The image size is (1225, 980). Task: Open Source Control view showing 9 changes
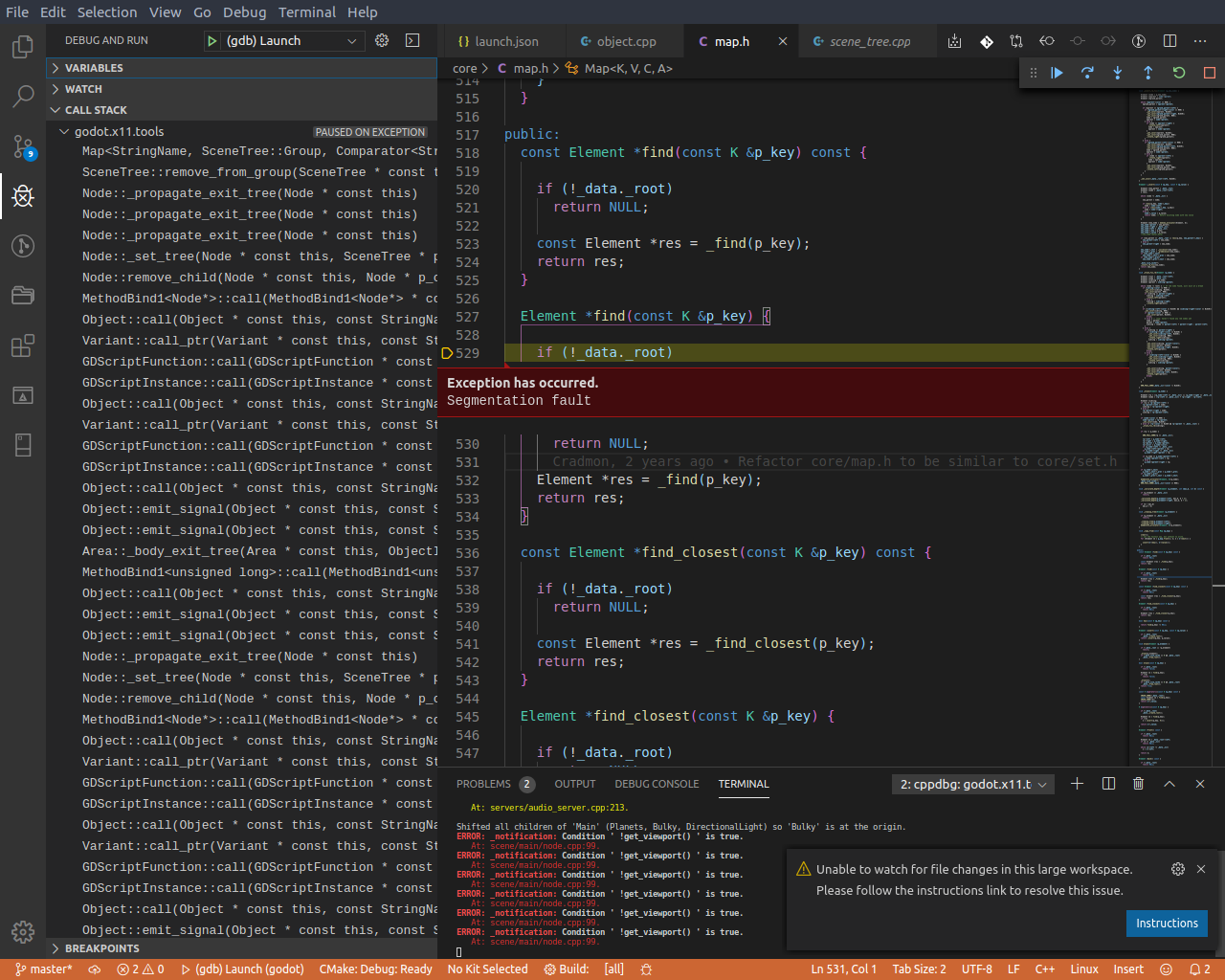coord(23,145)
